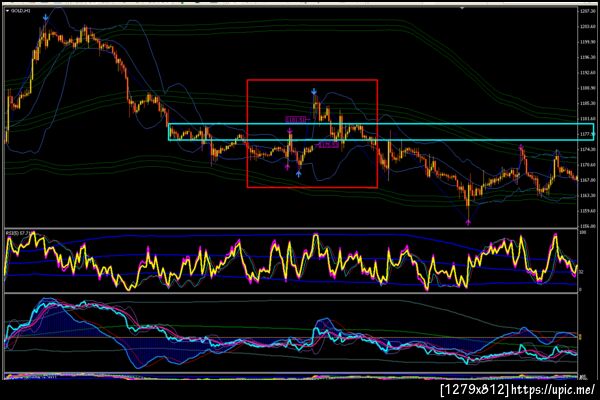
Task: Click the magenta 1181.51 price tag
Action: [296, 120]
